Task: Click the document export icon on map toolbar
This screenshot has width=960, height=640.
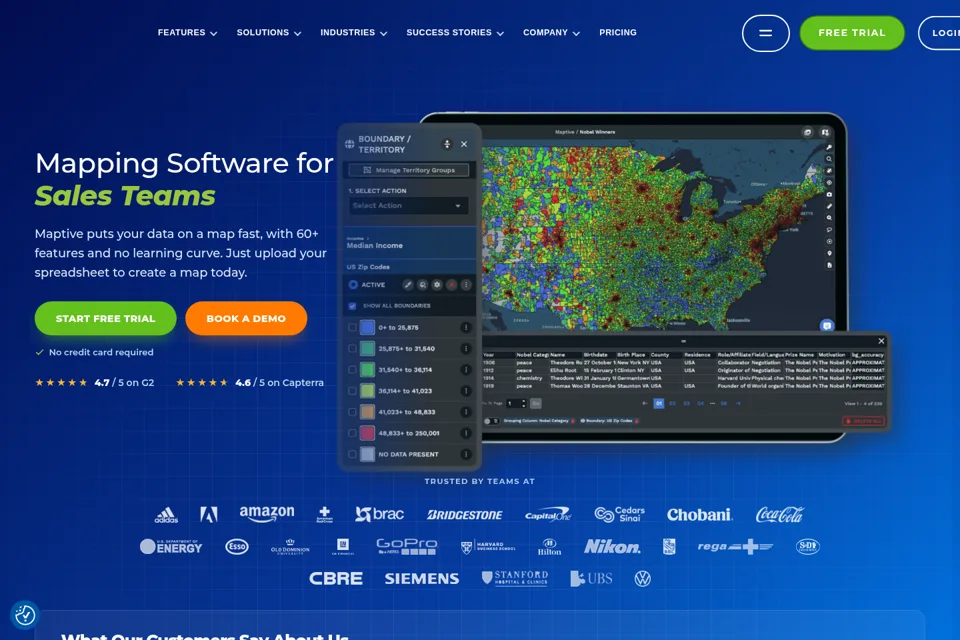Action: [829, 265]
